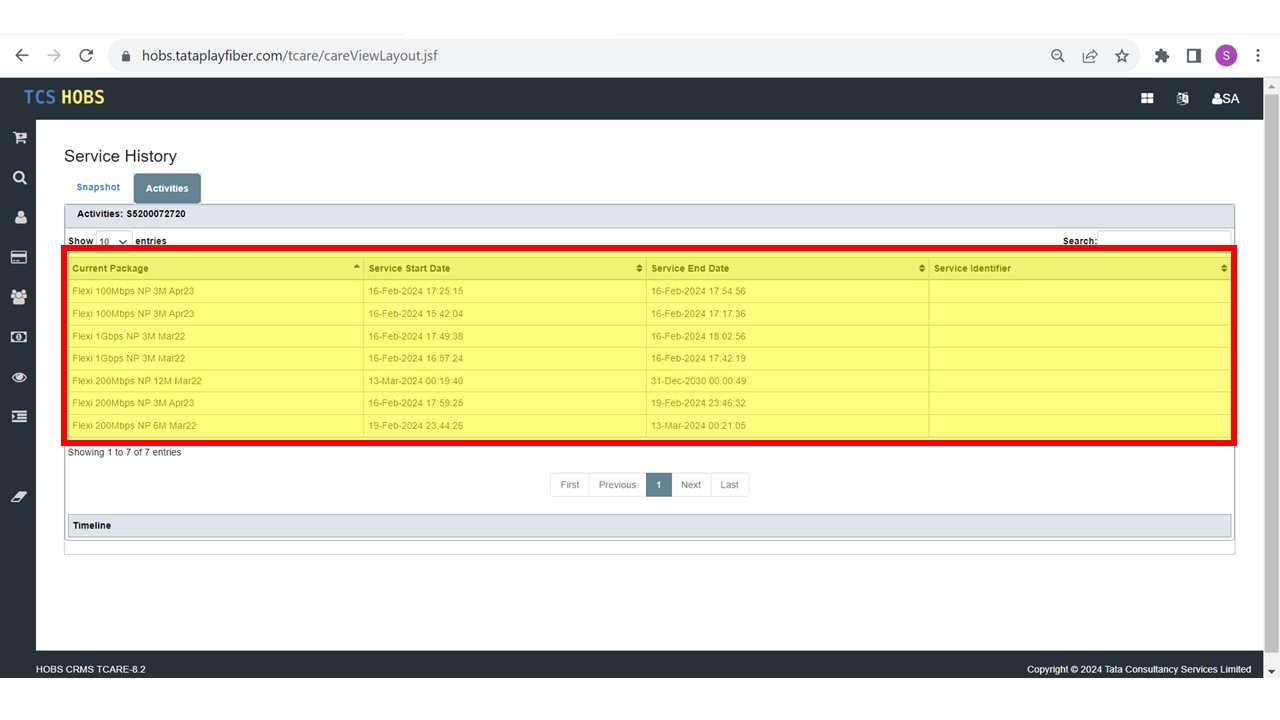Open the purple S profile avatar

click(1226, 56)
